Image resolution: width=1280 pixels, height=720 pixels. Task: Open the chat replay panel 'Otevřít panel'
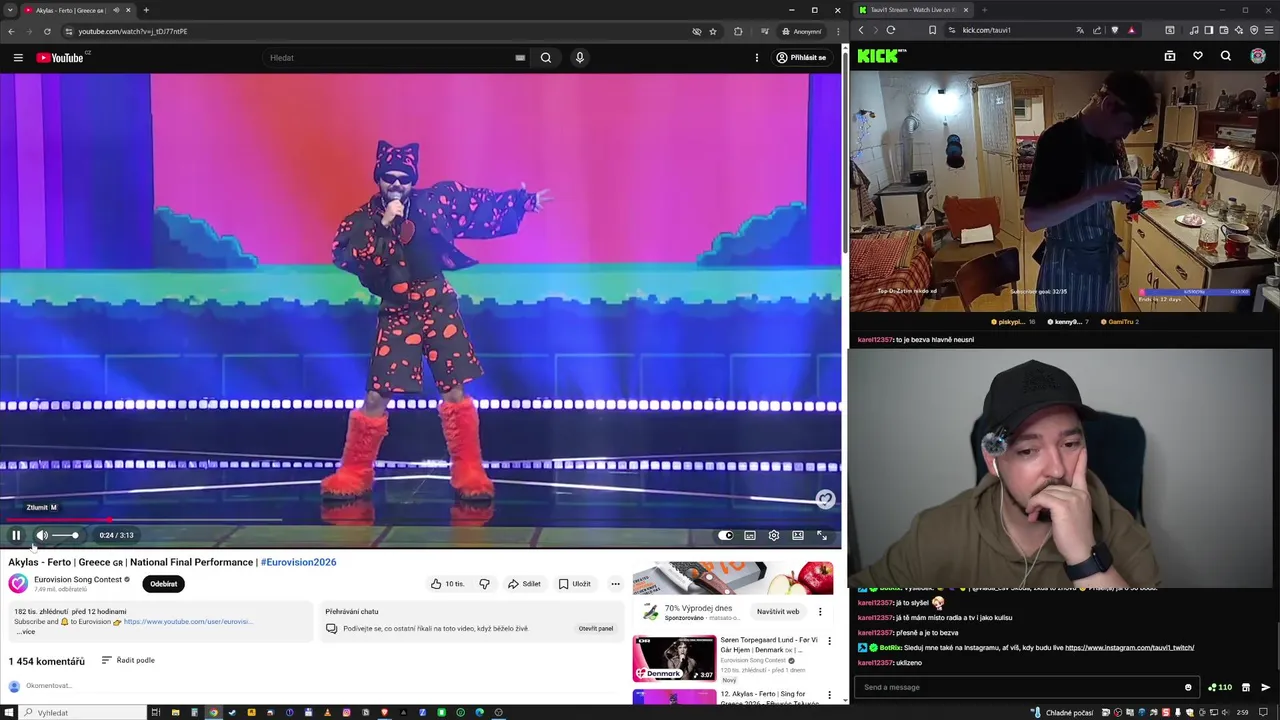pos(596,629)
